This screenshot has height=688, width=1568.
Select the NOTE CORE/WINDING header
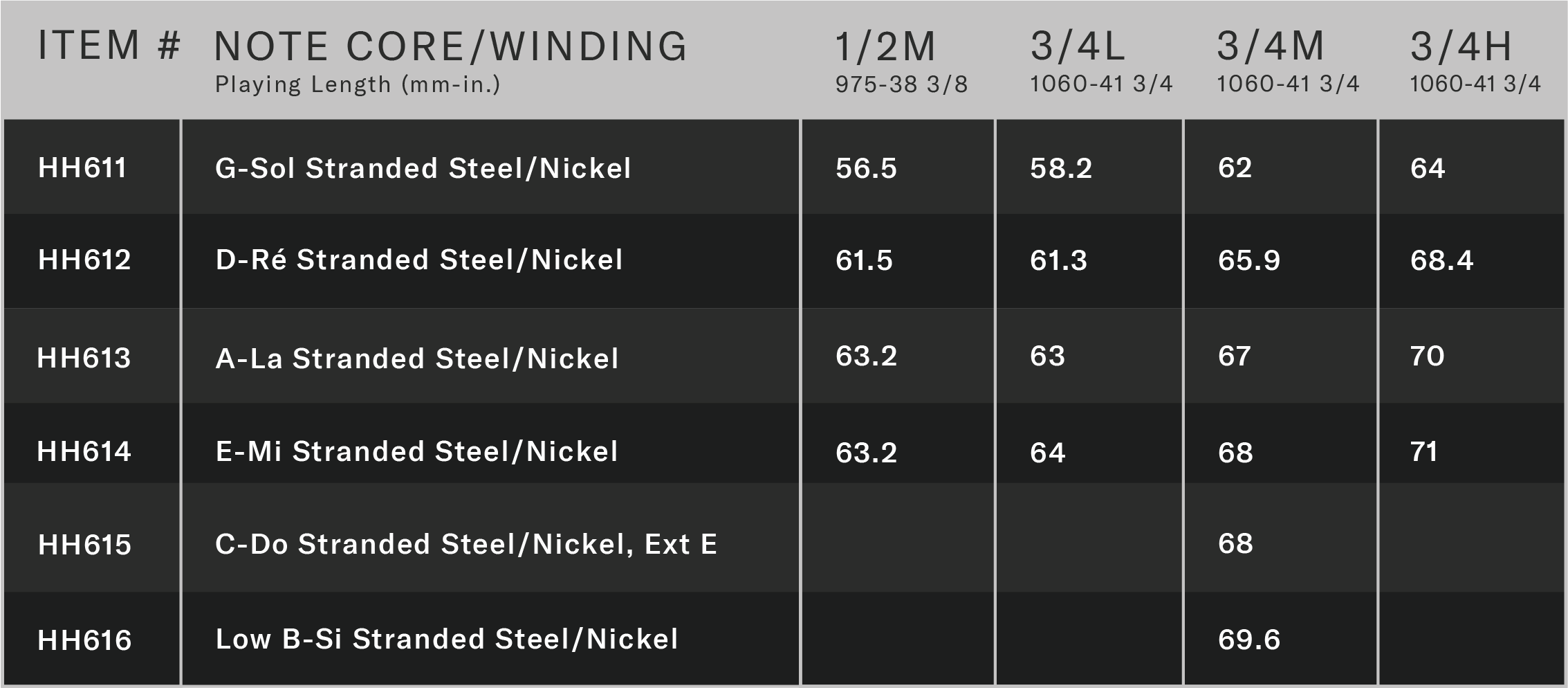[451, 47]
